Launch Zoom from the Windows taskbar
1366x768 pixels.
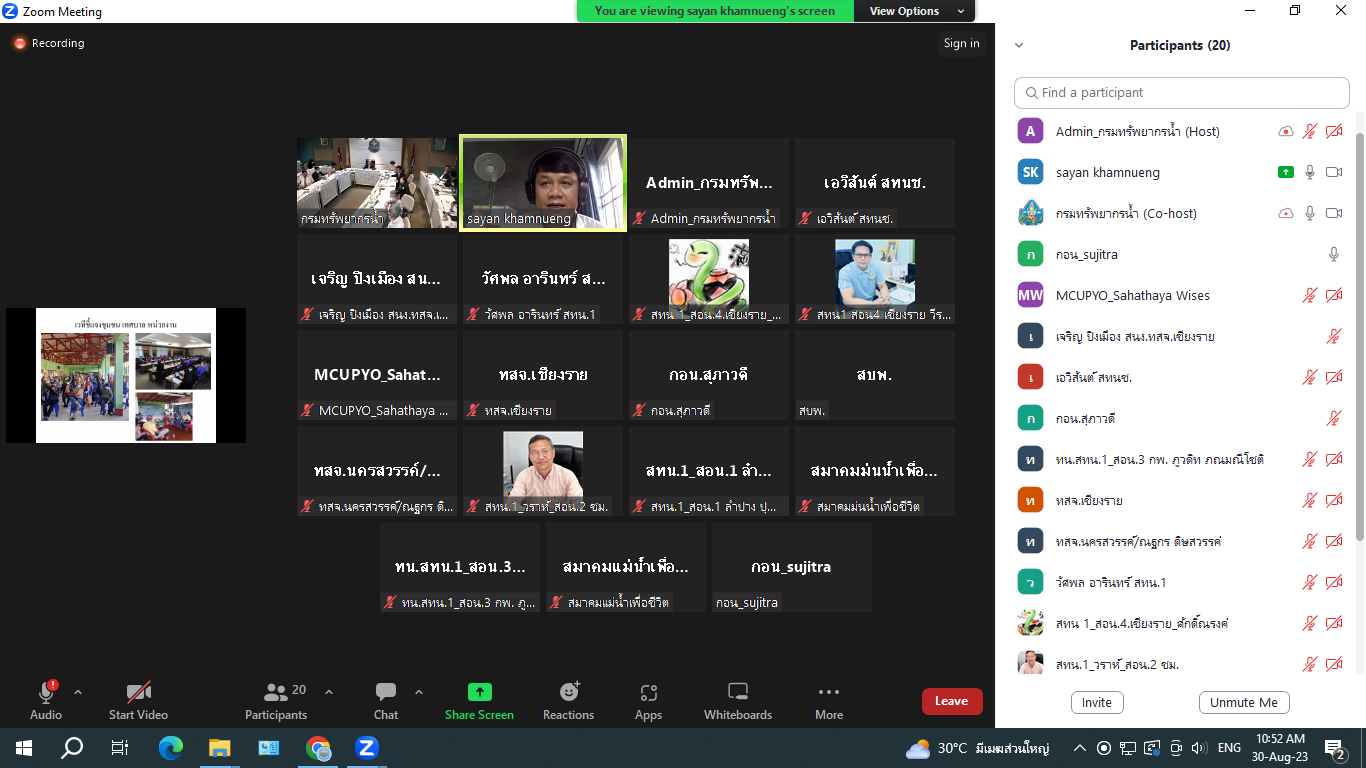[366, 747]
